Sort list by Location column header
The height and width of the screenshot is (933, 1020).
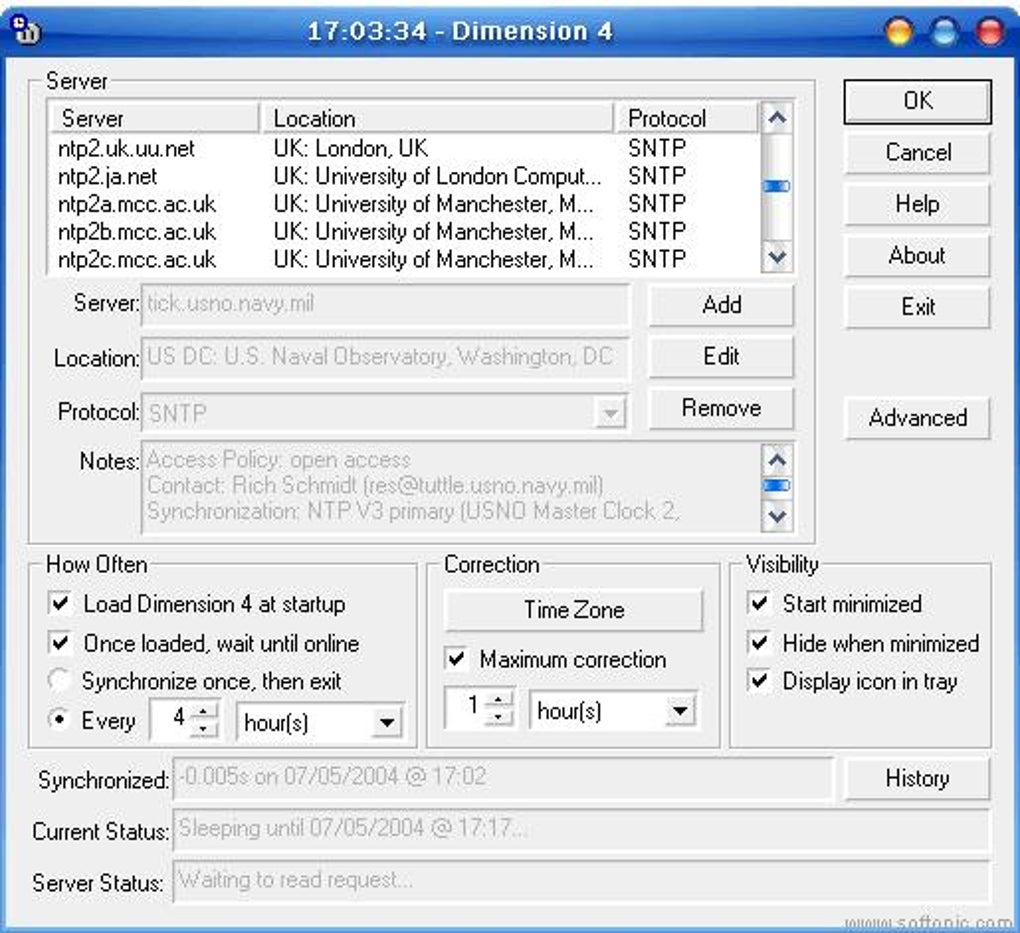click(437, 118)
